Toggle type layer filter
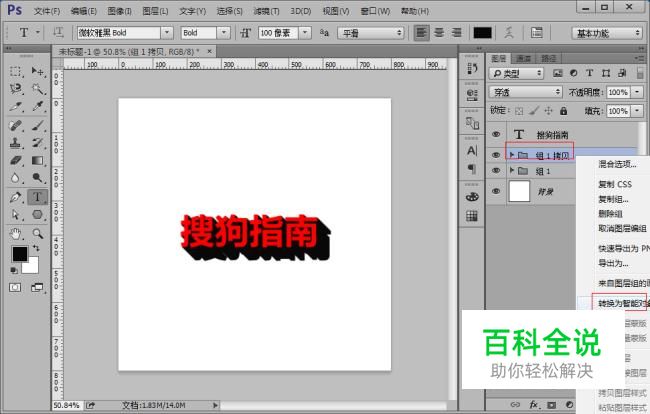 (589, 73)
